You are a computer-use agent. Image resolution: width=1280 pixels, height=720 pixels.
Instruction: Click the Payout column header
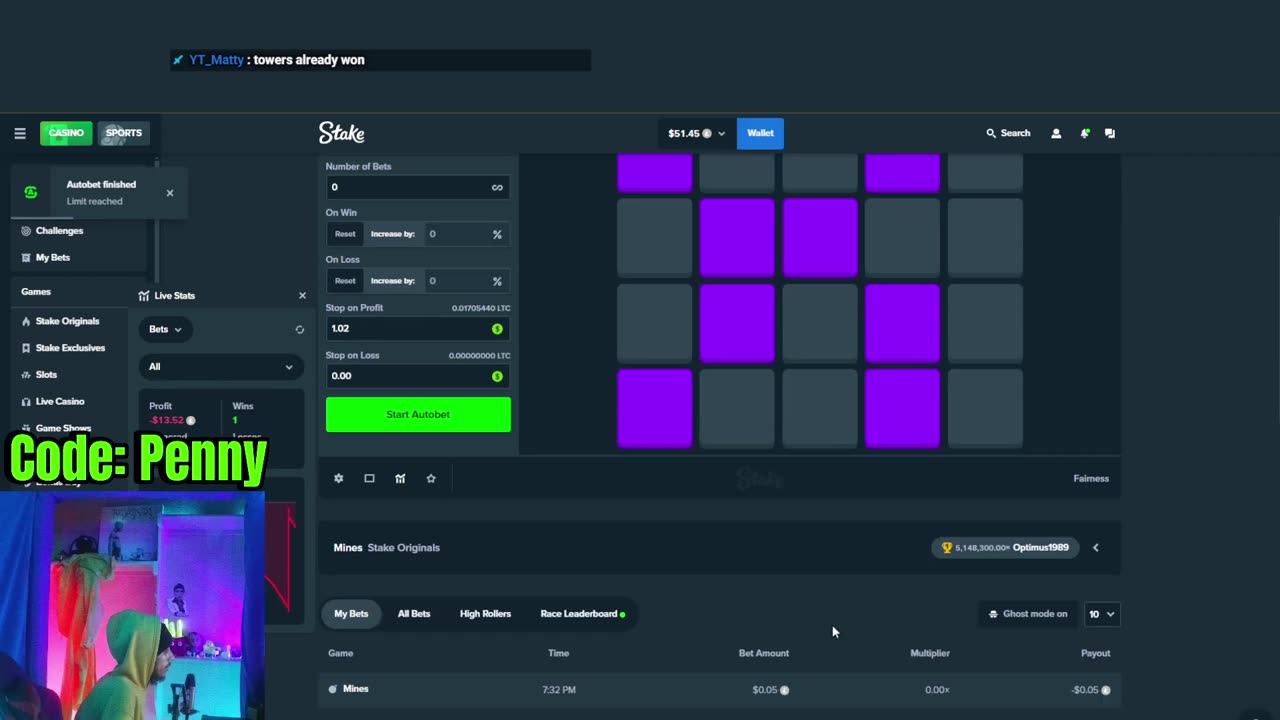click(x=1096, y=653)
